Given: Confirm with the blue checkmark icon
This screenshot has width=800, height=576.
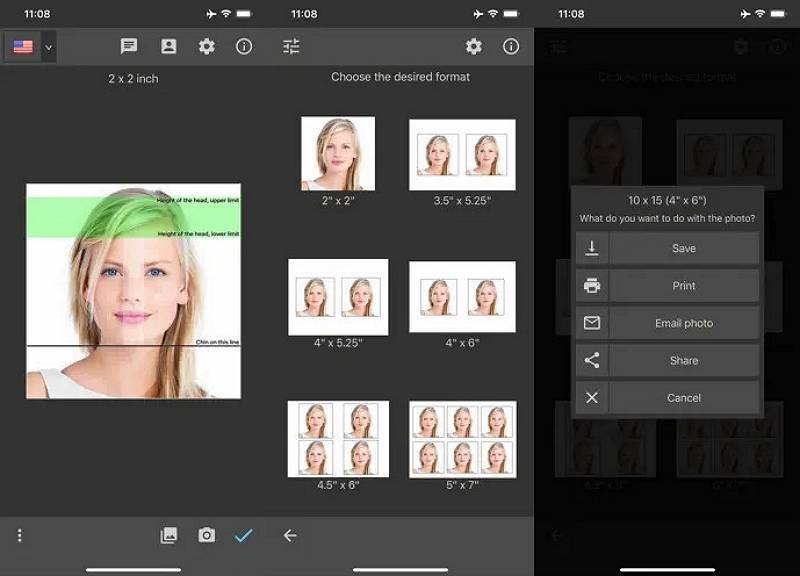Looking at the screenshot, I should (243, 535).
